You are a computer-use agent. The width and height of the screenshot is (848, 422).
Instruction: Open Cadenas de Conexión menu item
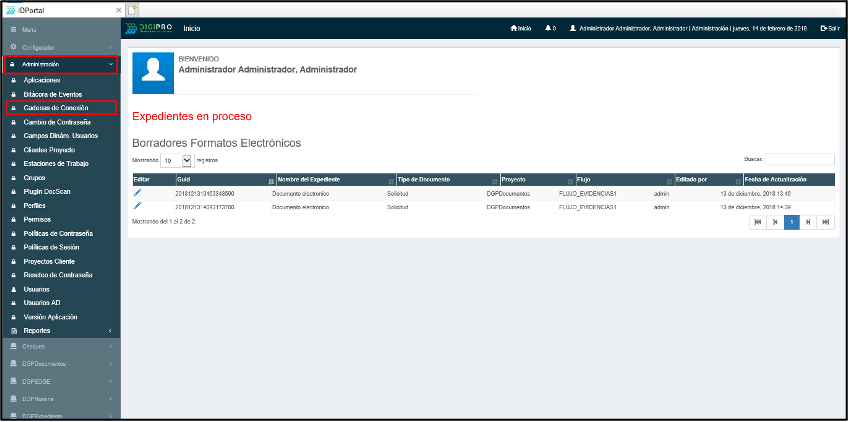pos(56,107)
